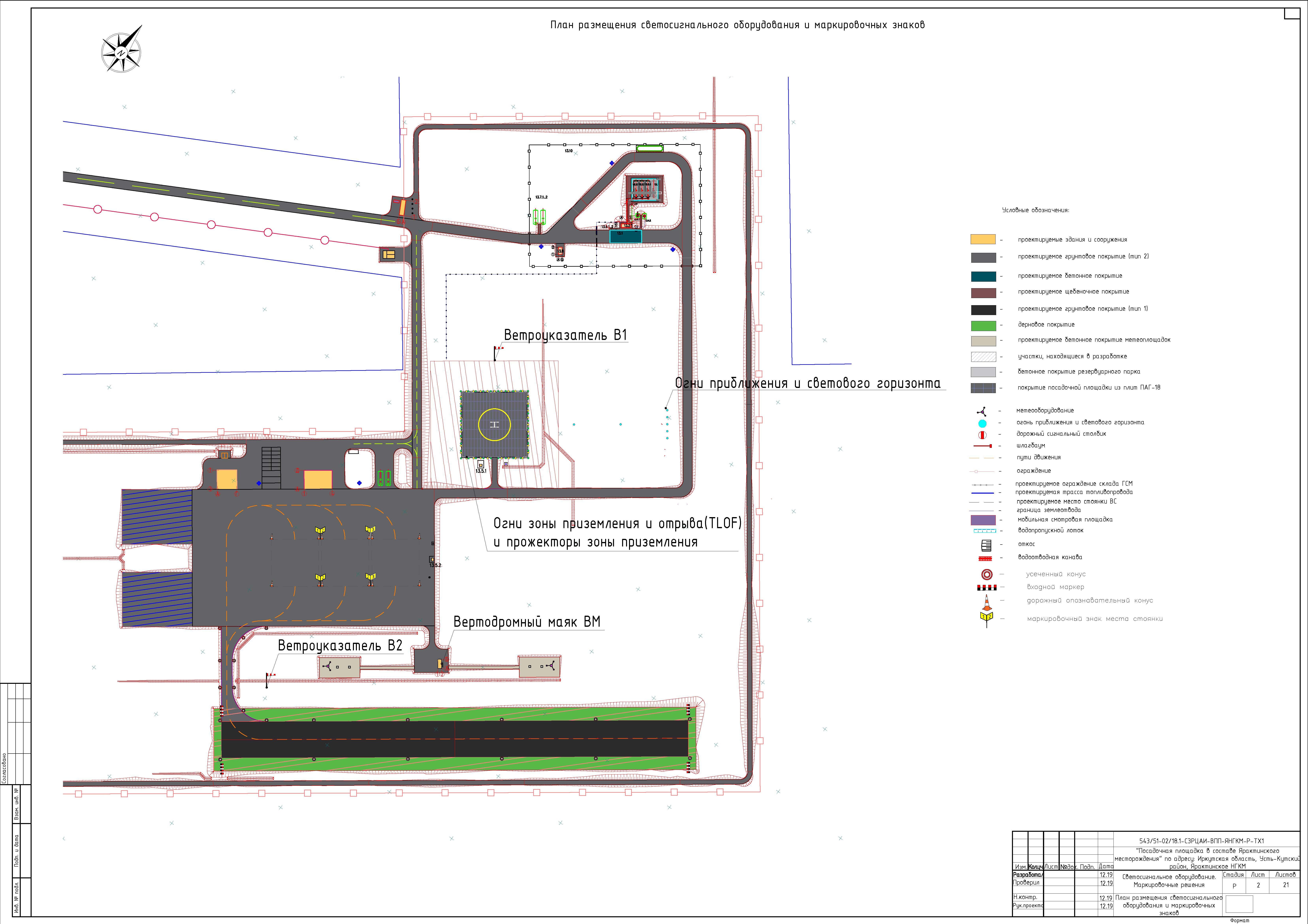1308x924 pixels.
Task: Click the 'граница землеотвода' legend text
Action: (1049, 510)
